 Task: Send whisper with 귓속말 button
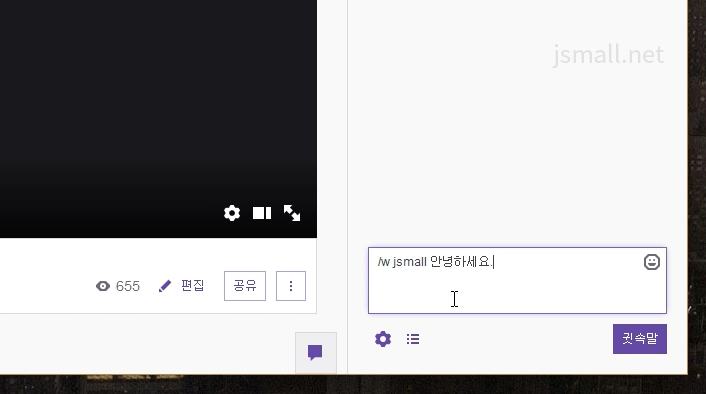pos(640,339)
